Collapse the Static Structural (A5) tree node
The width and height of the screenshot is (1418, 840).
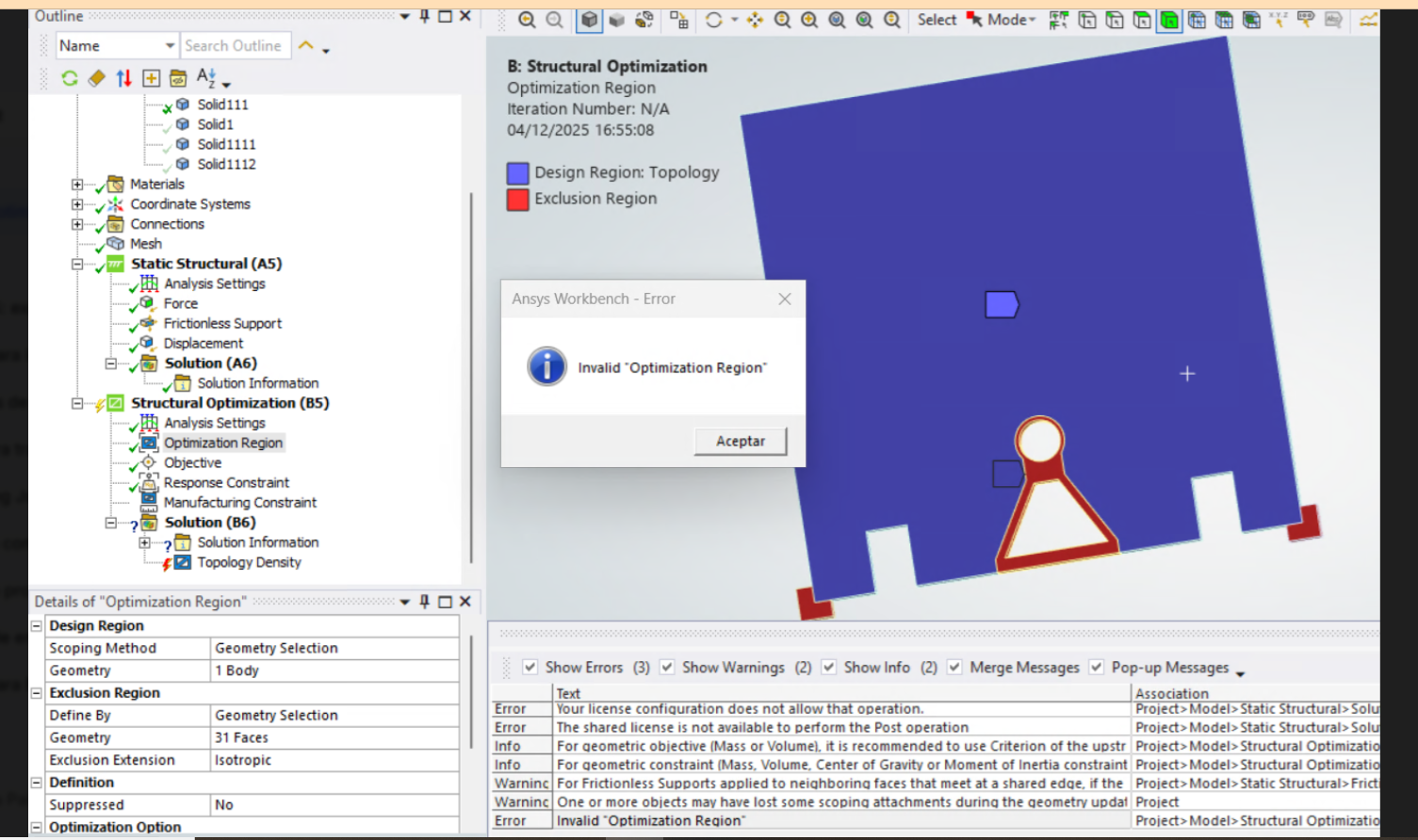pos(77,265)
